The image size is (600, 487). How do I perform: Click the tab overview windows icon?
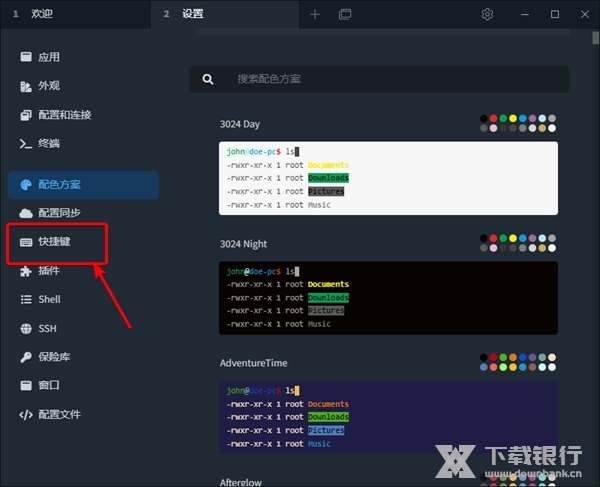point(345,15)
